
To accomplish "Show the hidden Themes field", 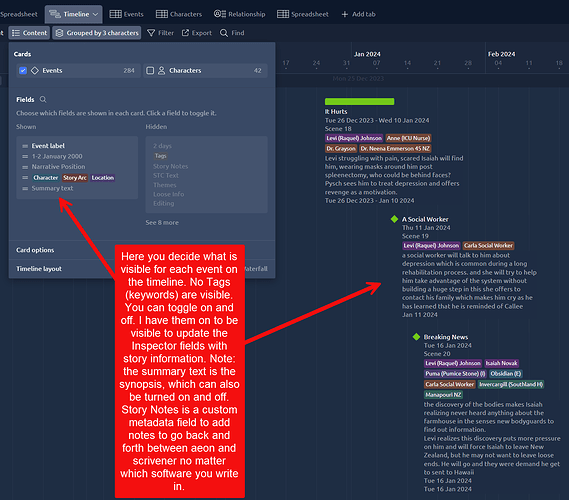I will (164, 185).
